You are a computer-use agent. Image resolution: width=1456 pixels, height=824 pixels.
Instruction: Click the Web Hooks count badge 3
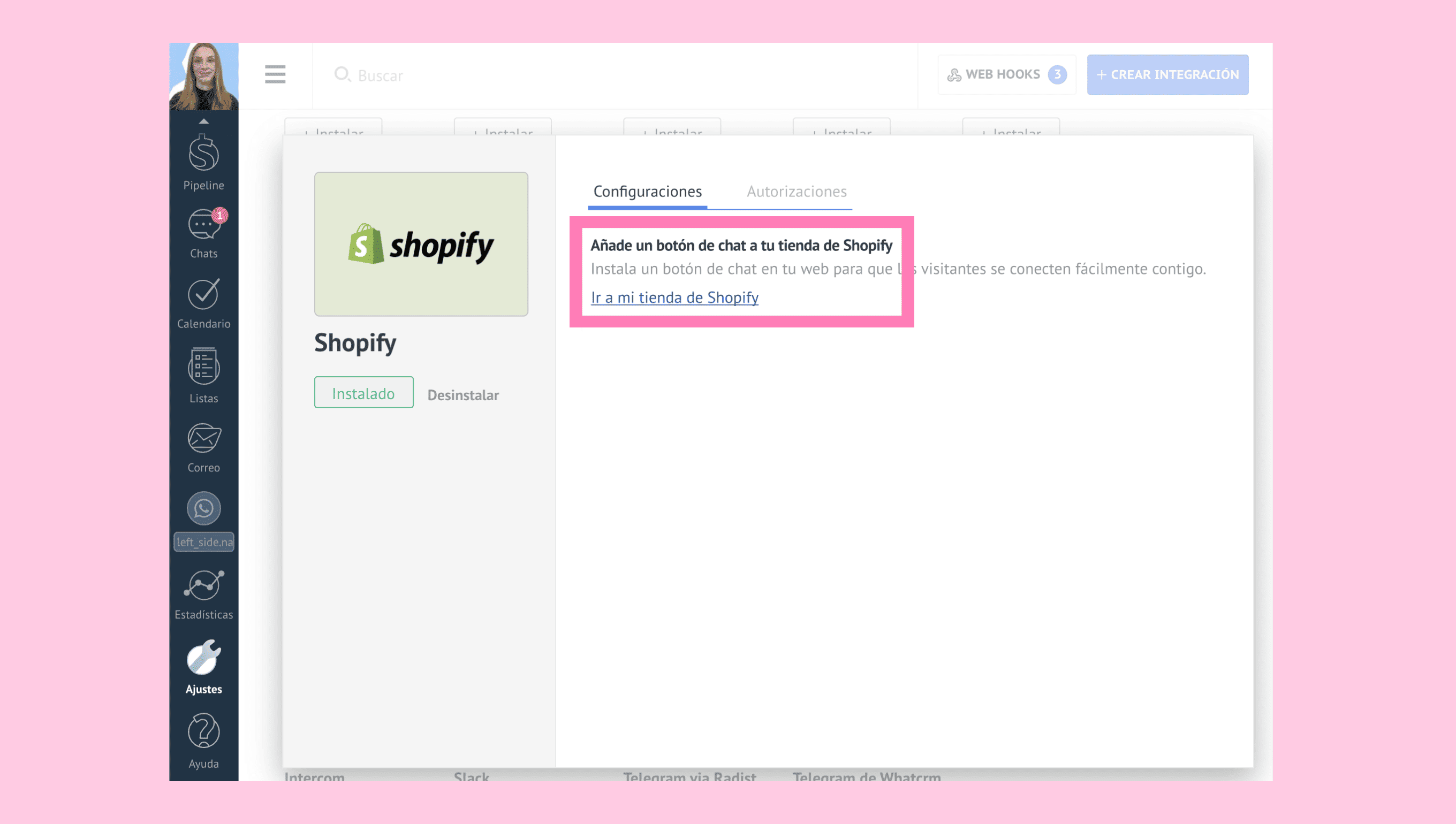click(x=1057, y=74)
